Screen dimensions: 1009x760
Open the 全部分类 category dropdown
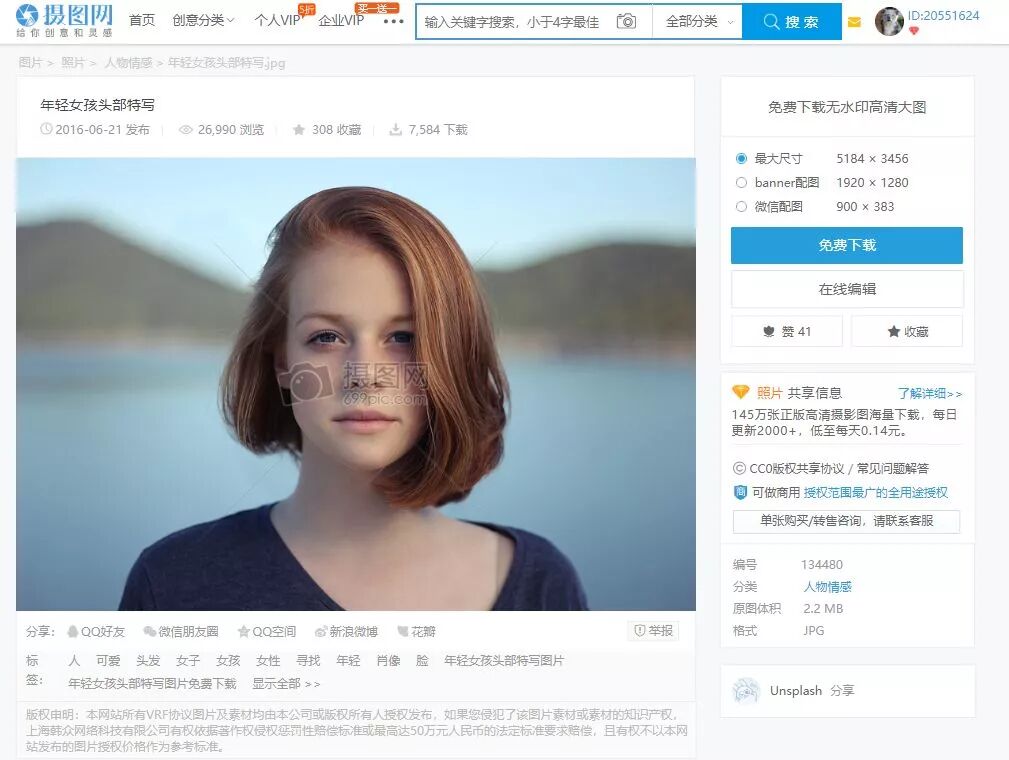(x=698, y=21)
